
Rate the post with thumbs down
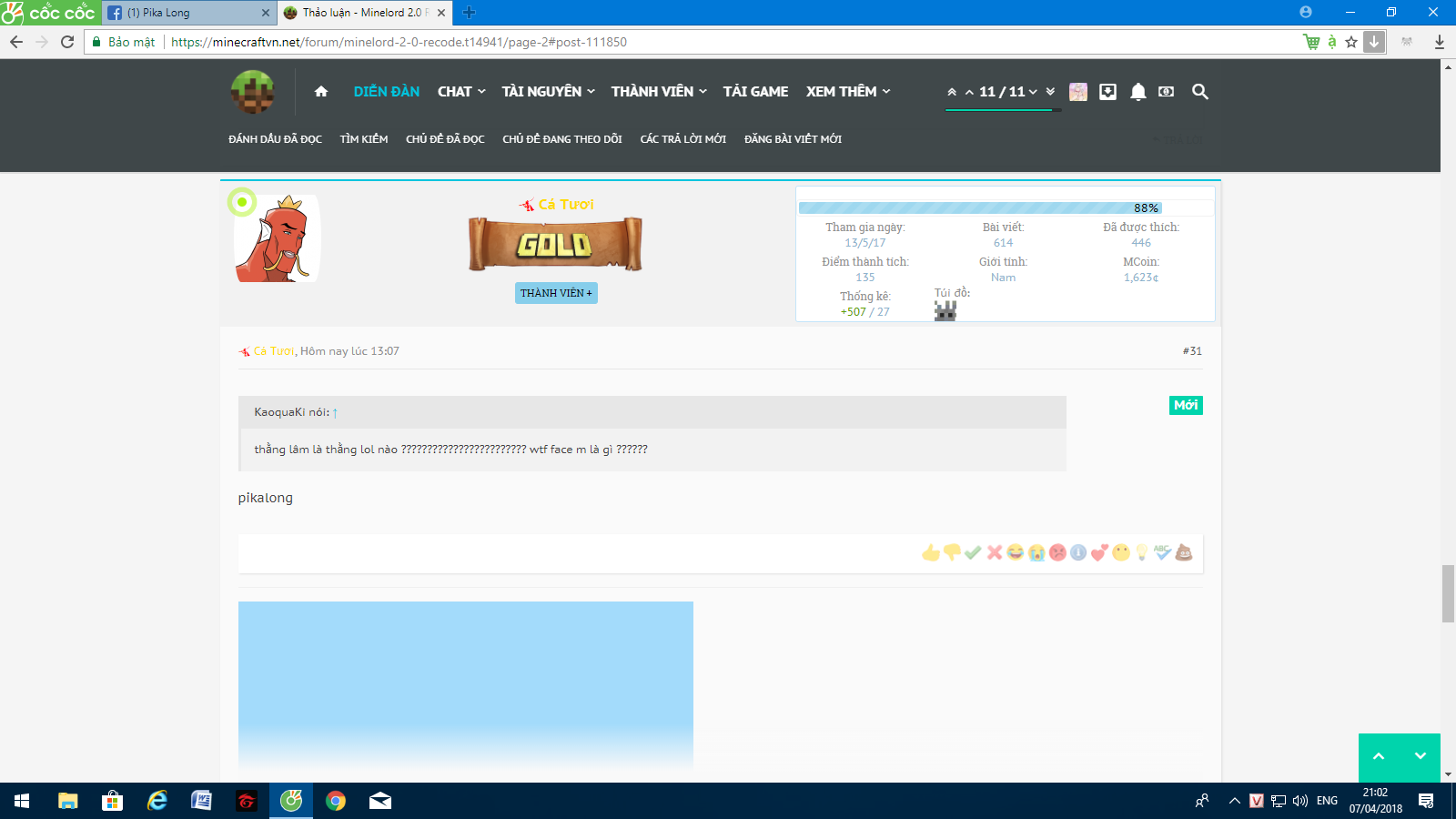(x=952, y=552)
